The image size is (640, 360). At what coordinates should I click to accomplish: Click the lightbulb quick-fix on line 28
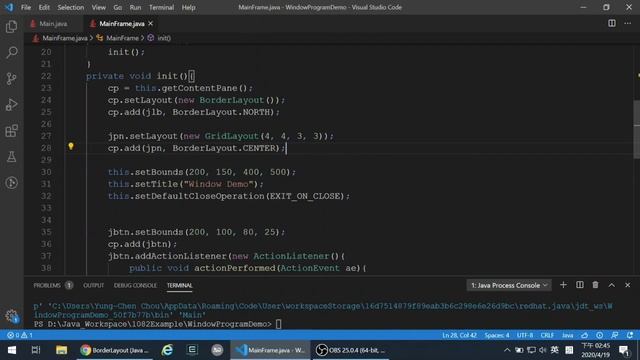pyautogui.click(x=71, y=146)
